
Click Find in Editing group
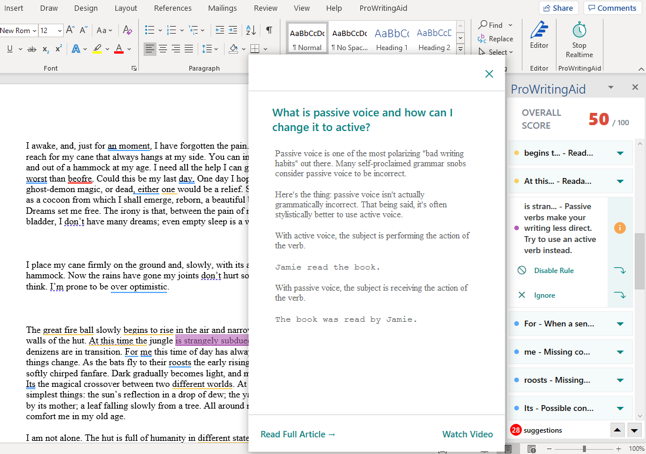pos(496,25)
